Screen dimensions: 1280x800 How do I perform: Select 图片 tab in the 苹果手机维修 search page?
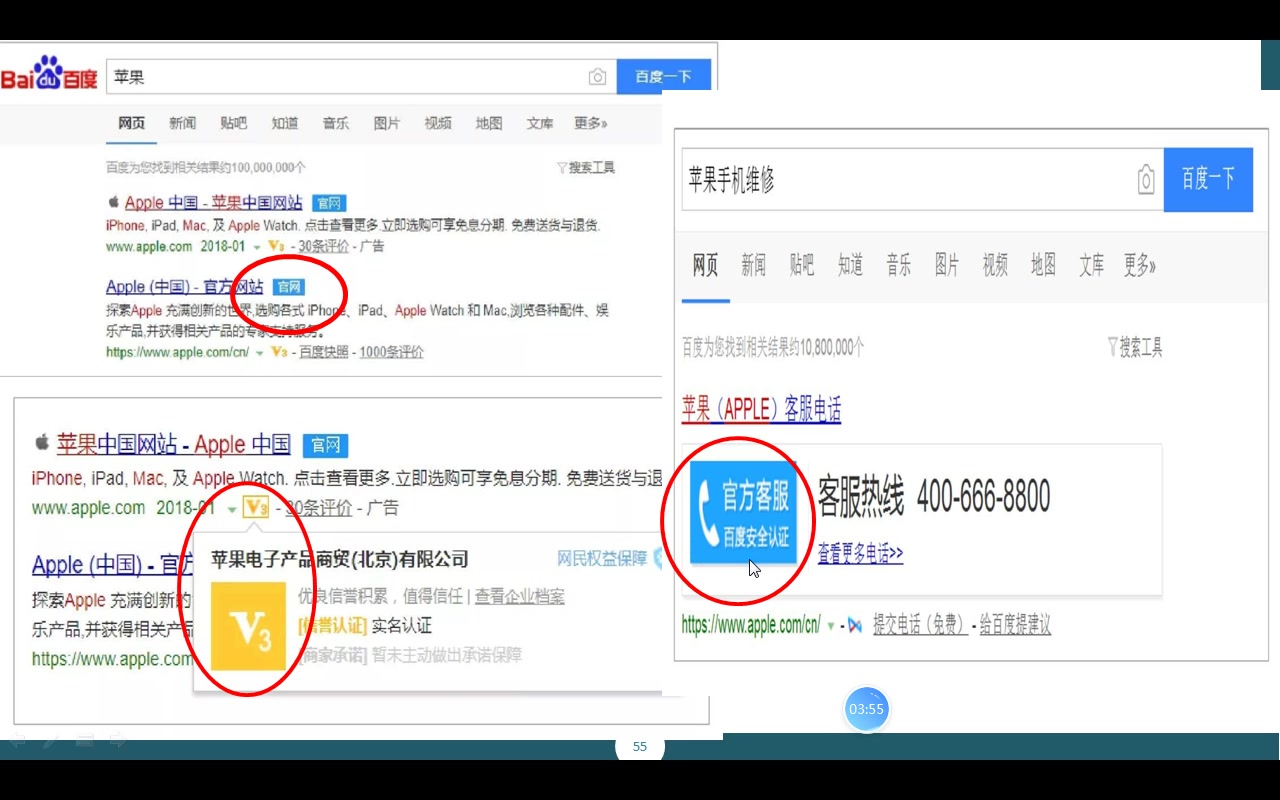[946, 265]
